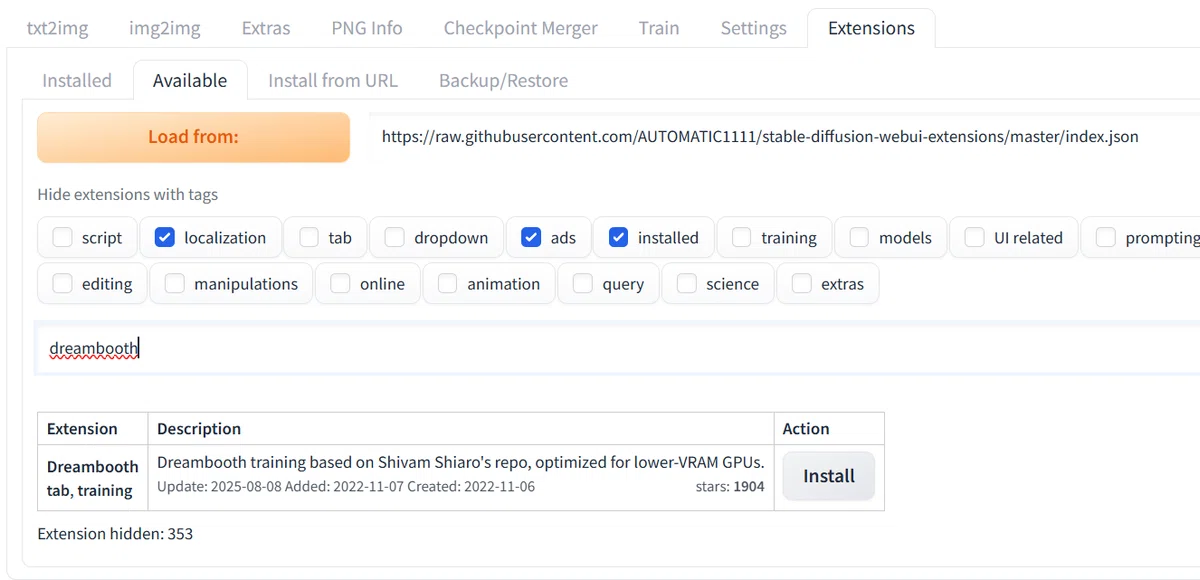Click the Action column header

[x=806, y=429]
